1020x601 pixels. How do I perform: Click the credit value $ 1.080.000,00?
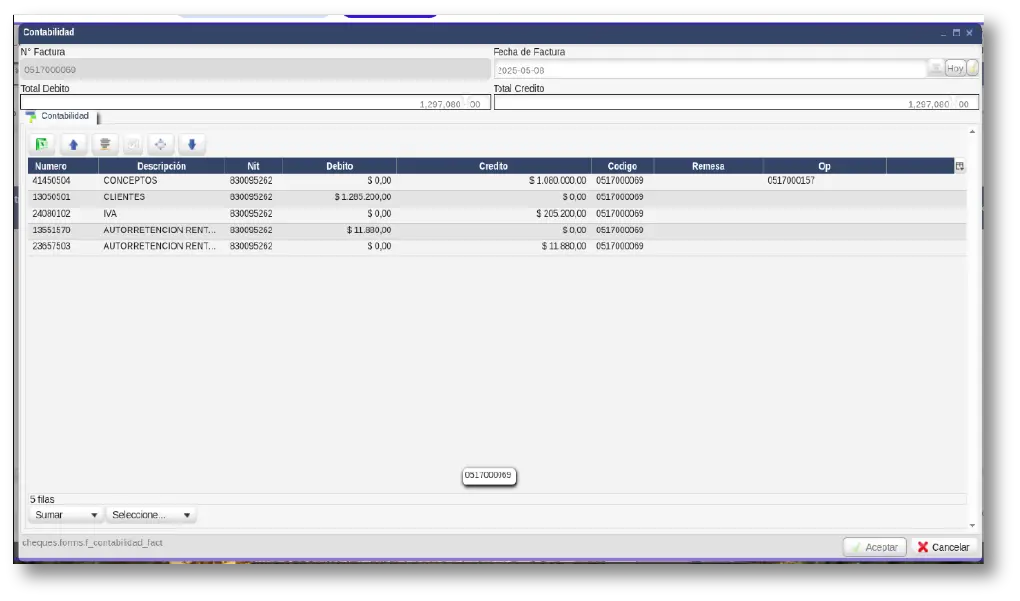pos(557,181)
